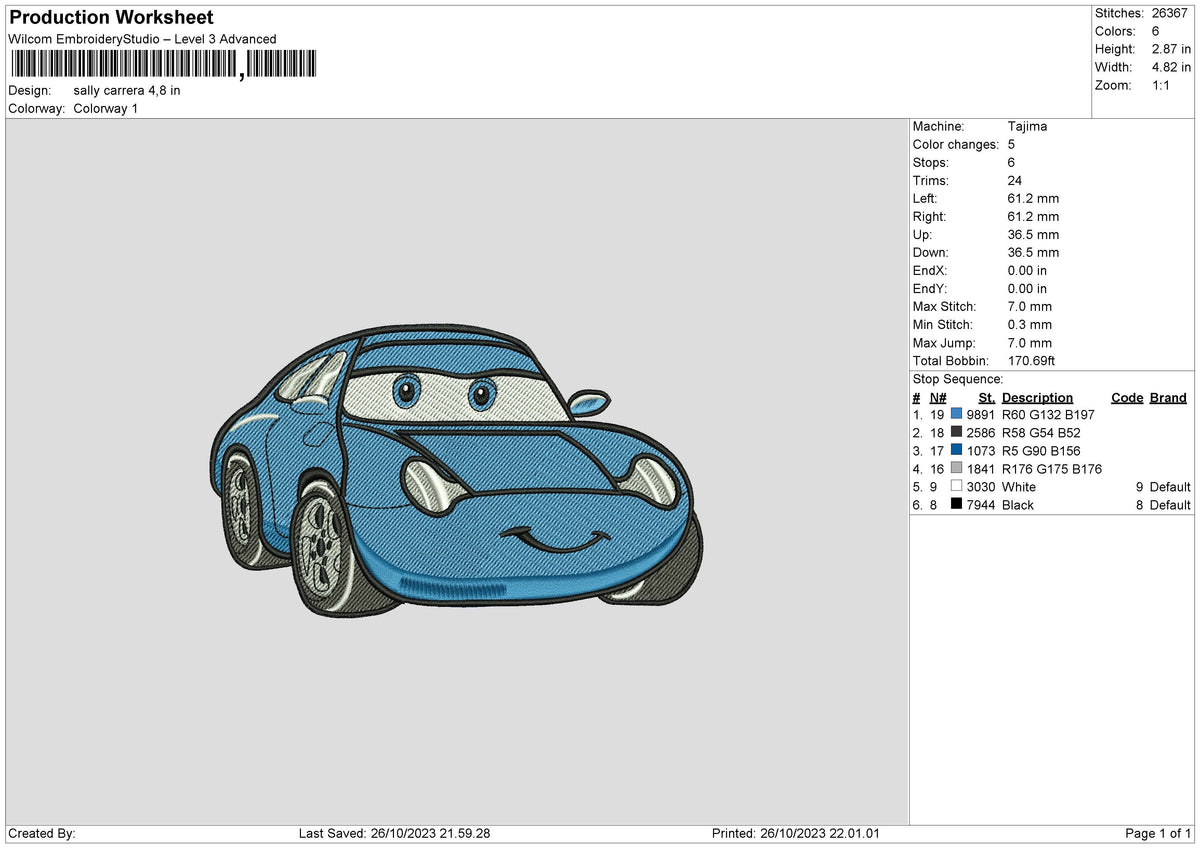
Task: Click thread number '1073'
Action: click(981, 451)
